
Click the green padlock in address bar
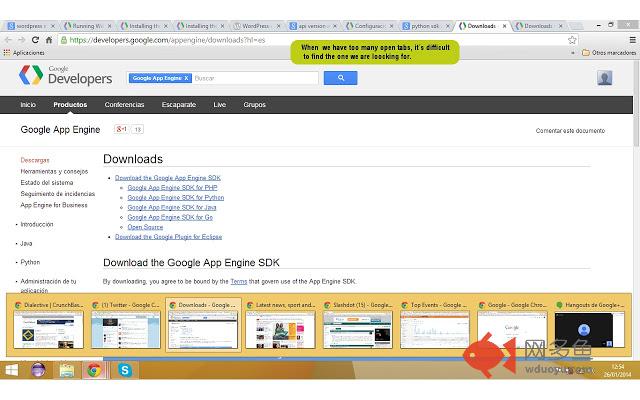[64, 40]
